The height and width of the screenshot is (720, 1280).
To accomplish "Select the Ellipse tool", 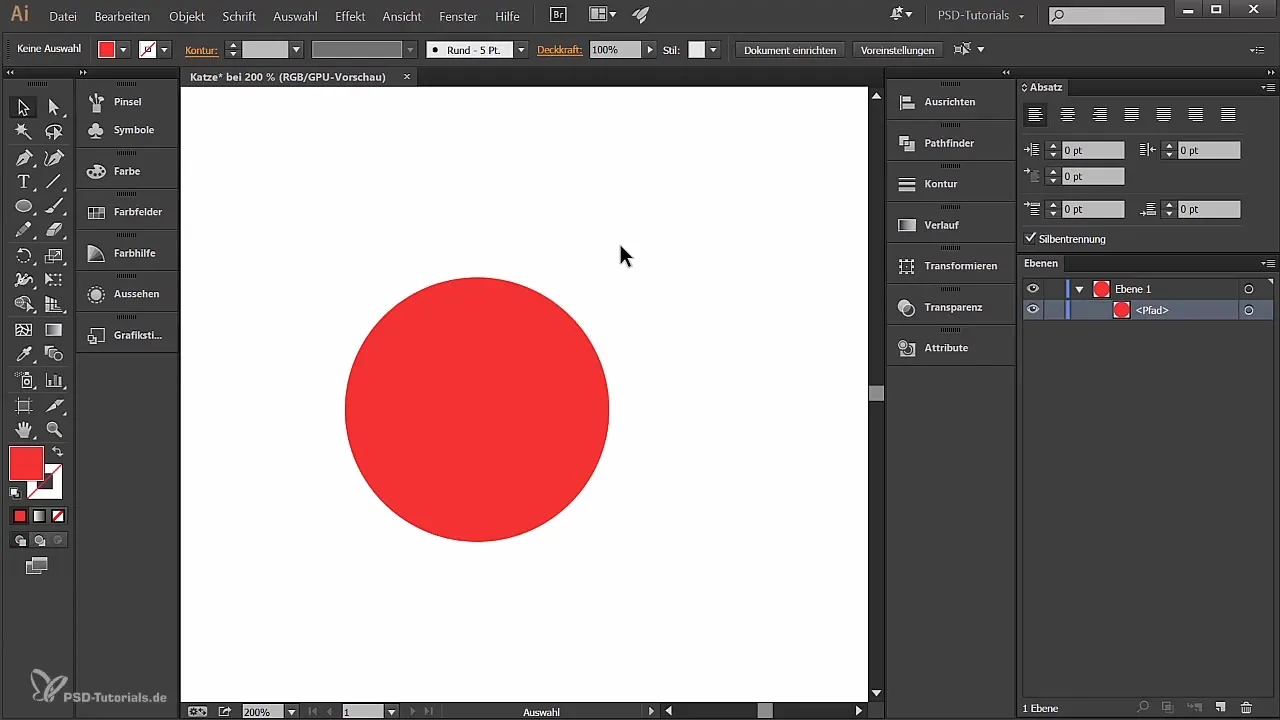I will point(23,206).
